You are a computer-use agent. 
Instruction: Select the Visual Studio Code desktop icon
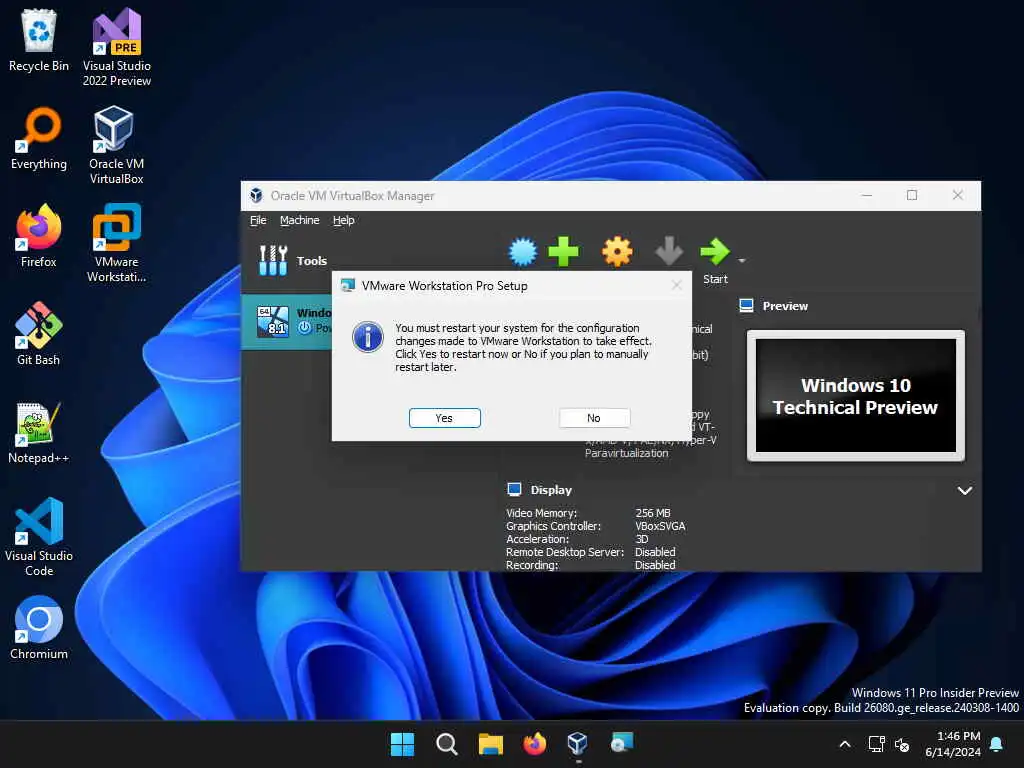pyautogui.click(x=39, y=537)
